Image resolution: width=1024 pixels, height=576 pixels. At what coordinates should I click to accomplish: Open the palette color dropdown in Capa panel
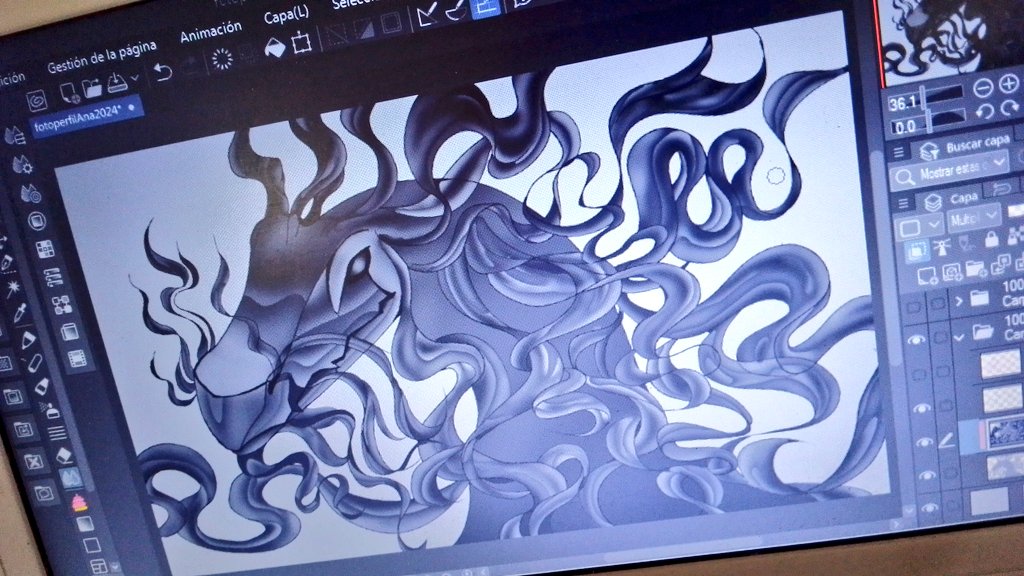(918, 227)
